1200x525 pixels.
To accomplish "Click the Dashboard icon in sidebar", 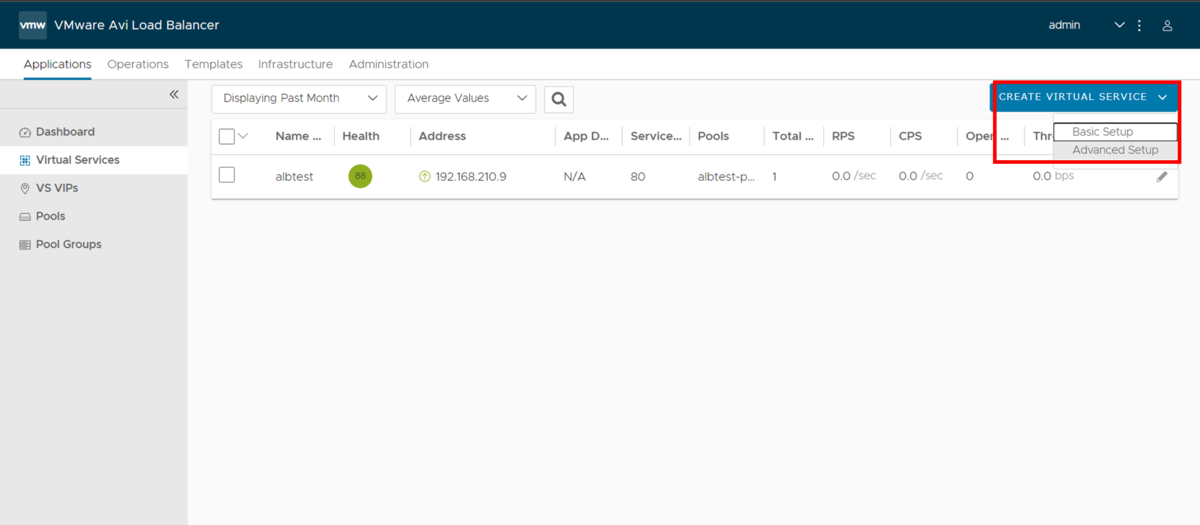I will point(25,132).
